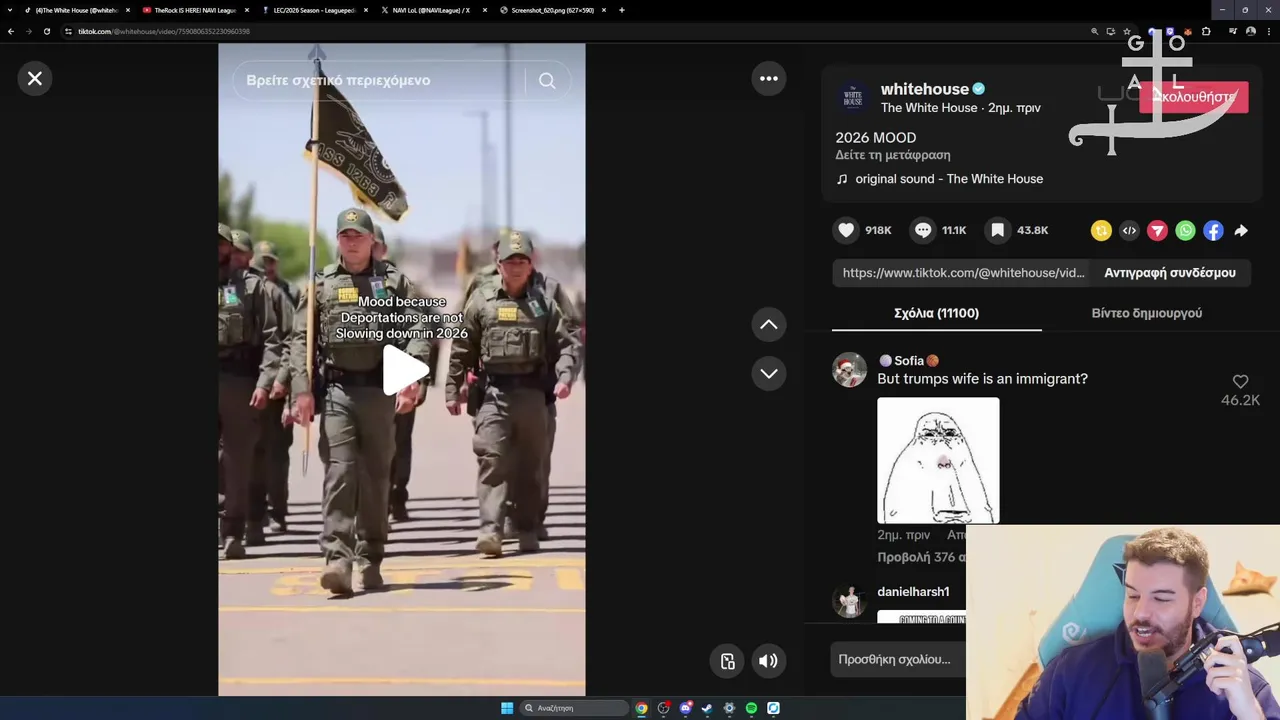This screenshot has height=720, width=1280.
Task: Expand Προβολή 376 replies on Sofia's comment
Action: pyautogui.click(x=922, y=557)
